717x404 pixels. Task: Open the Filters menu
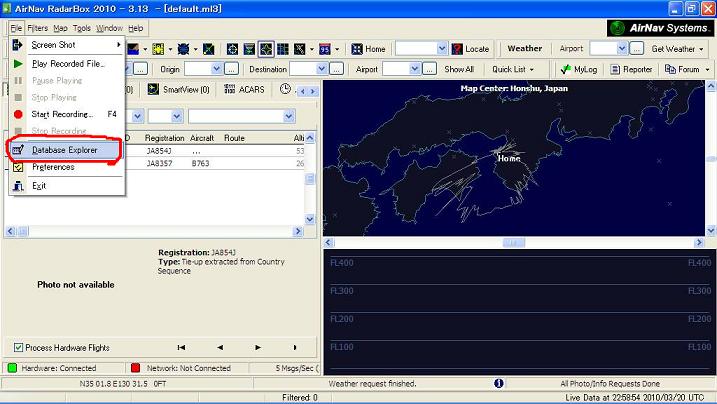(x=37, y=28)
